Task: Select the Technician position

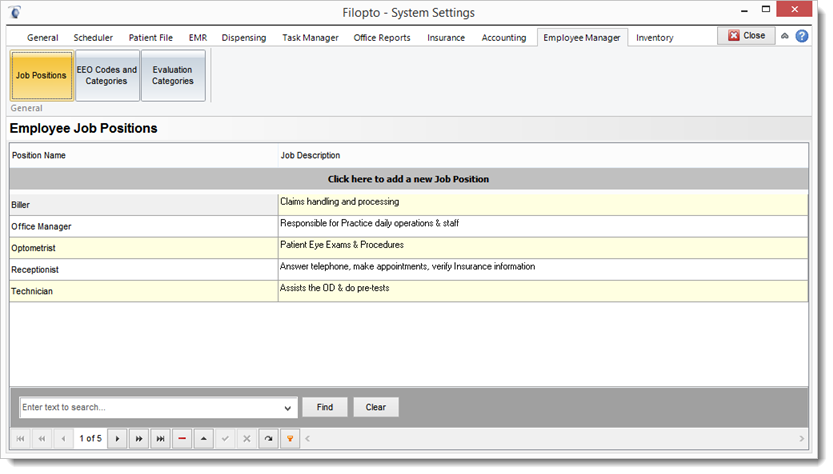Action: coord(143,291)
